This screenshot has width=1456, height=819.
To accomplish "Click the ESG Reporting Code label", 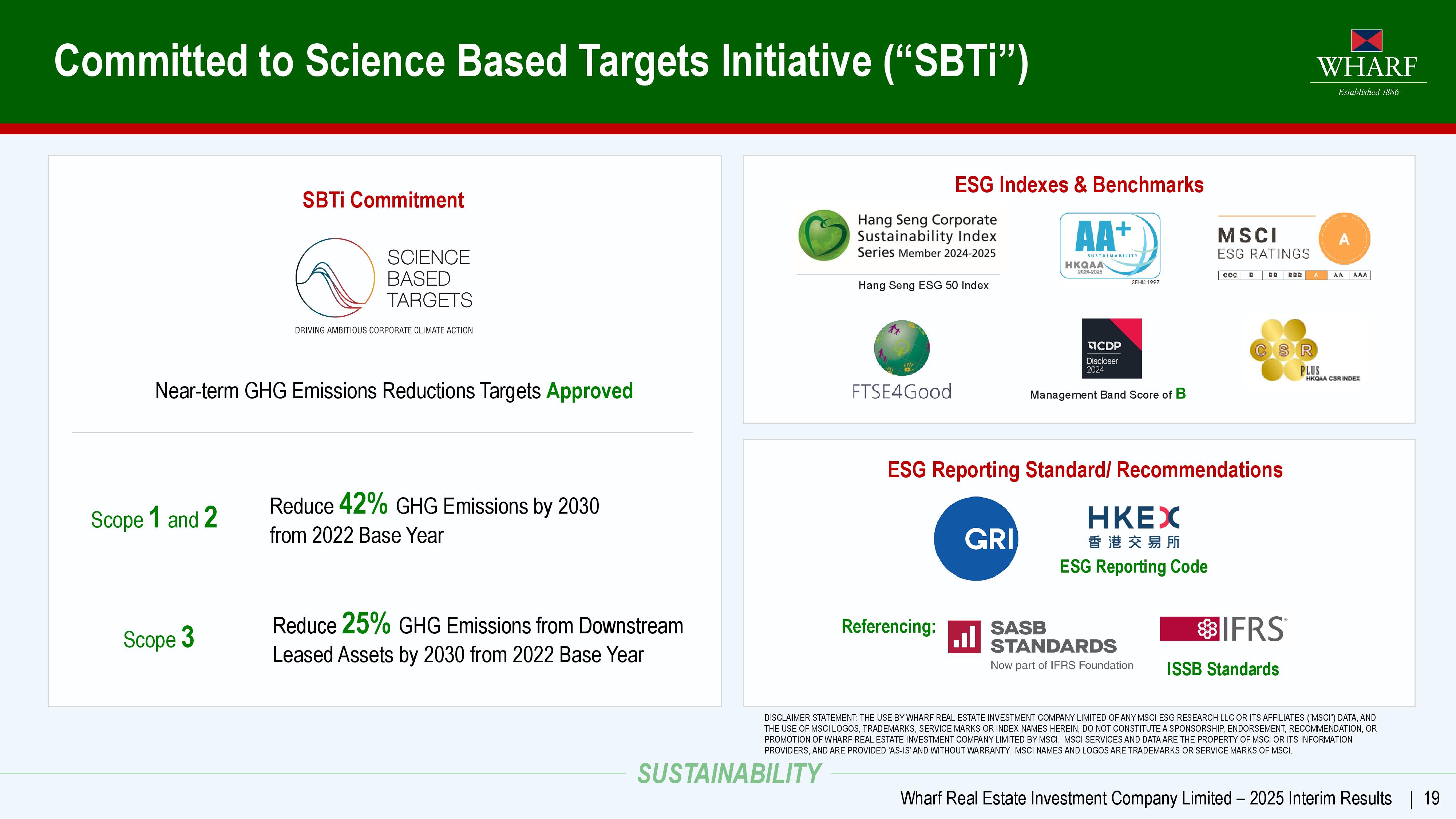I will [x=1133, y=566].
